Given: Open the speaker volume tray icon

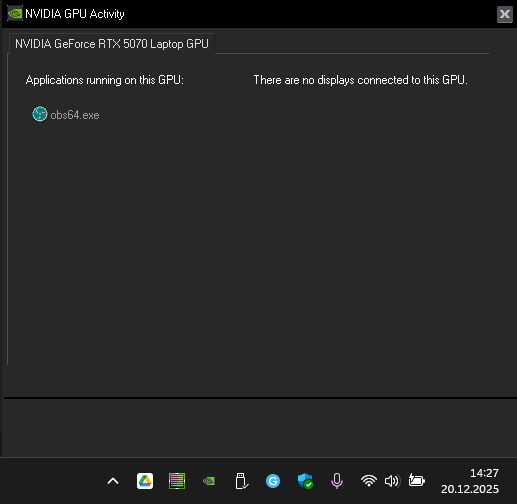Looking at the screenshot, I should [x=392, y=481].
